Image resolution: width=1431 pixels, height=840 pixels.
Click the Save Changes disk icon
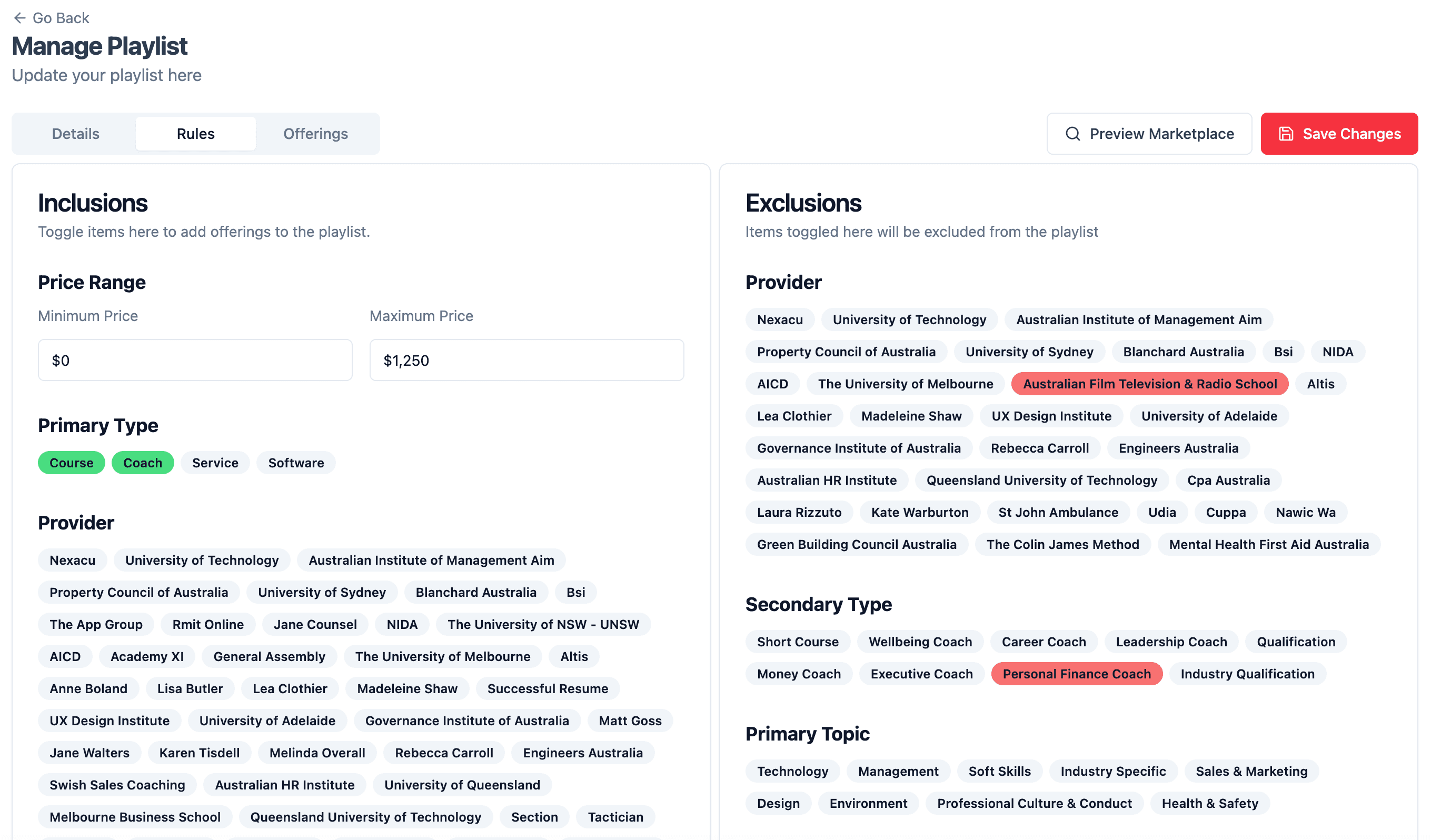(x=1286, y=134)
